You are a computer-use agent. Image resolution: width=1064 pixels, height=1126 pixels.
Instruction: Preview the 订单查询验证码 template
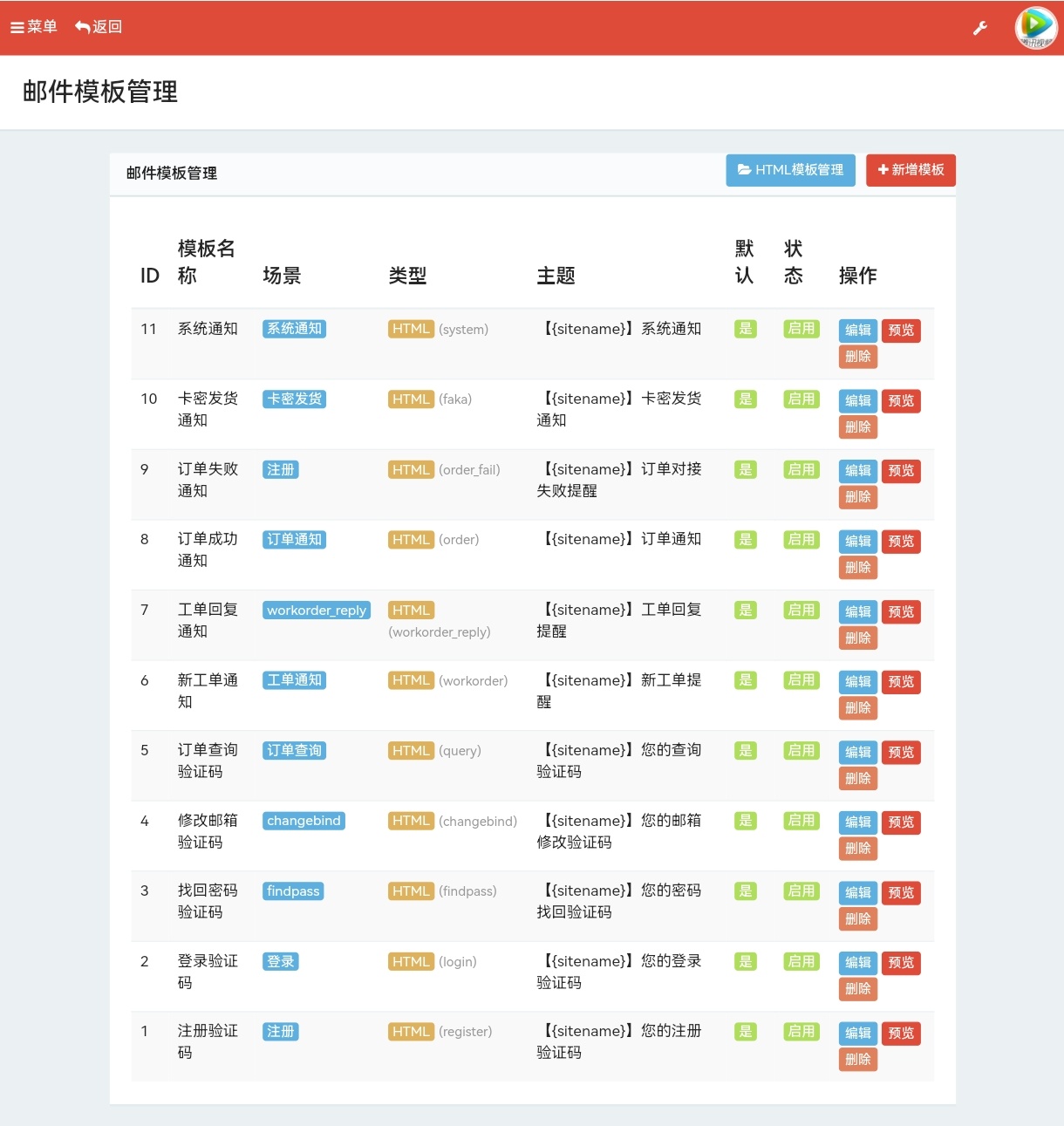901,753
